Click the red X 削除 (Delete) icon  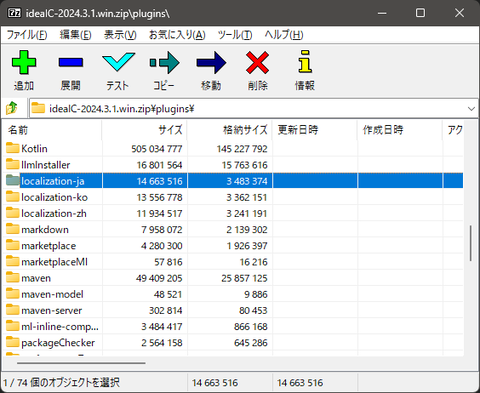coord(258,62)
